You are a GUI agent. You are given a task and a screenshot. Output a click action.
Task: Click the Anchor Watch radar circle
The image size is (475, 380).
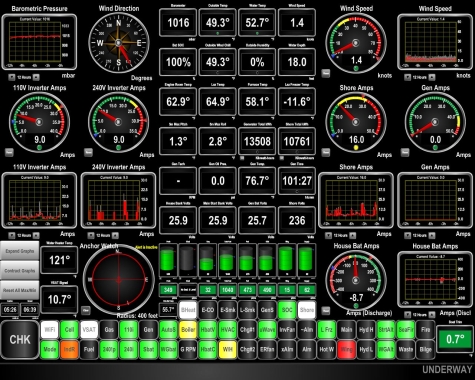point(118,280)
